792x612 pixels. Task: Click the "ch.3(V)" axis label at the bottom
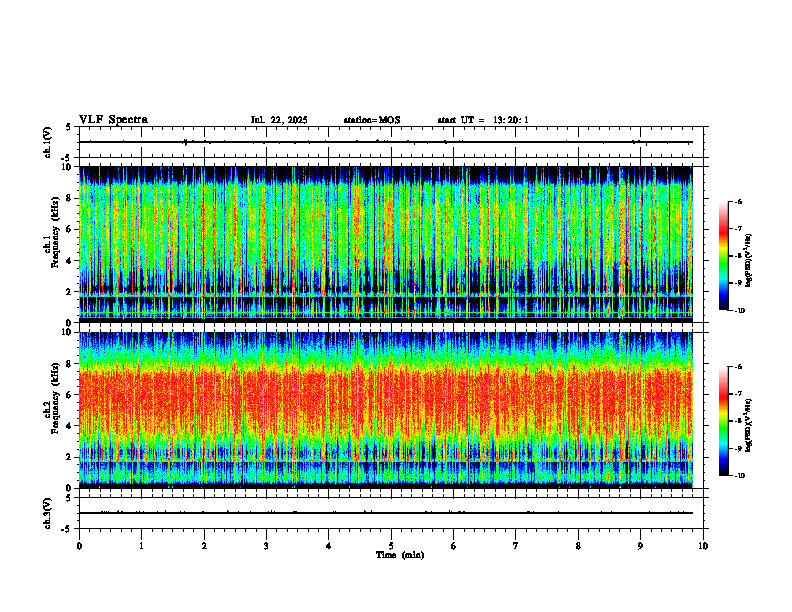point(48,513)
